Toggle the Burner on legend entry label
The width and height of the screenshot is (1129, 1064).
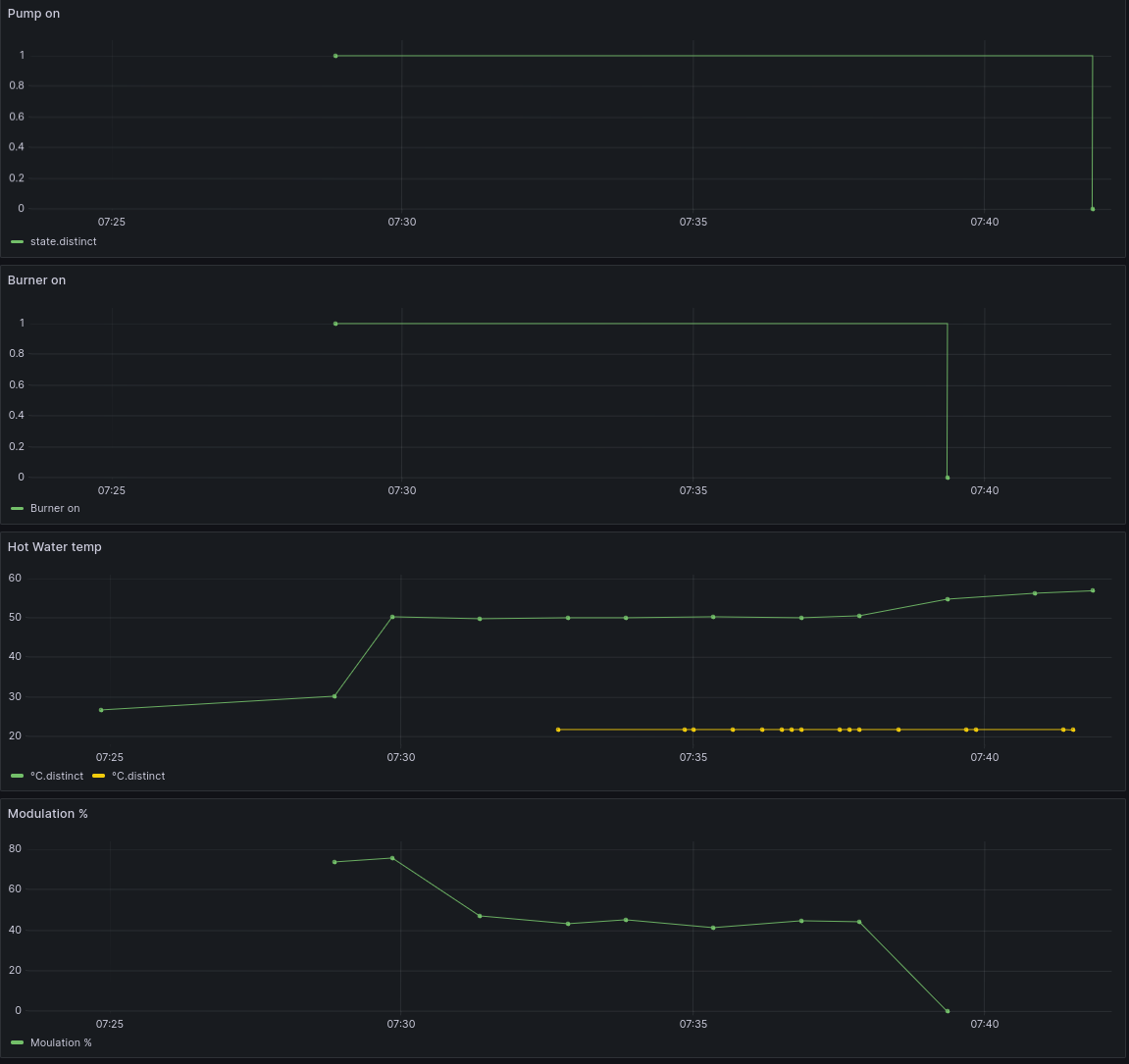pos(55,508)
